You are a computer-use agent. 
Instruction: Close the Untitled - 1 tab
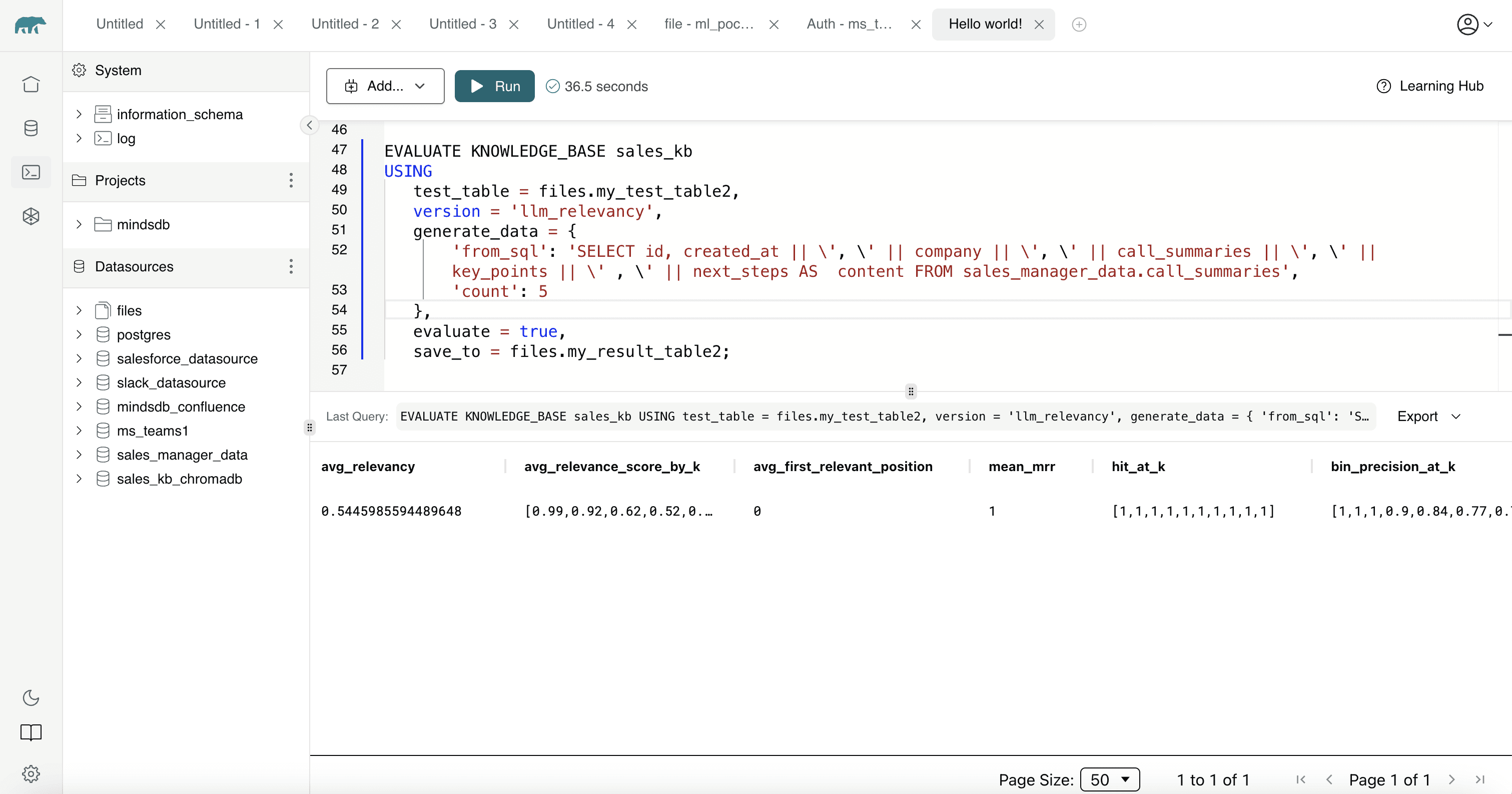(x=278, y=25)
